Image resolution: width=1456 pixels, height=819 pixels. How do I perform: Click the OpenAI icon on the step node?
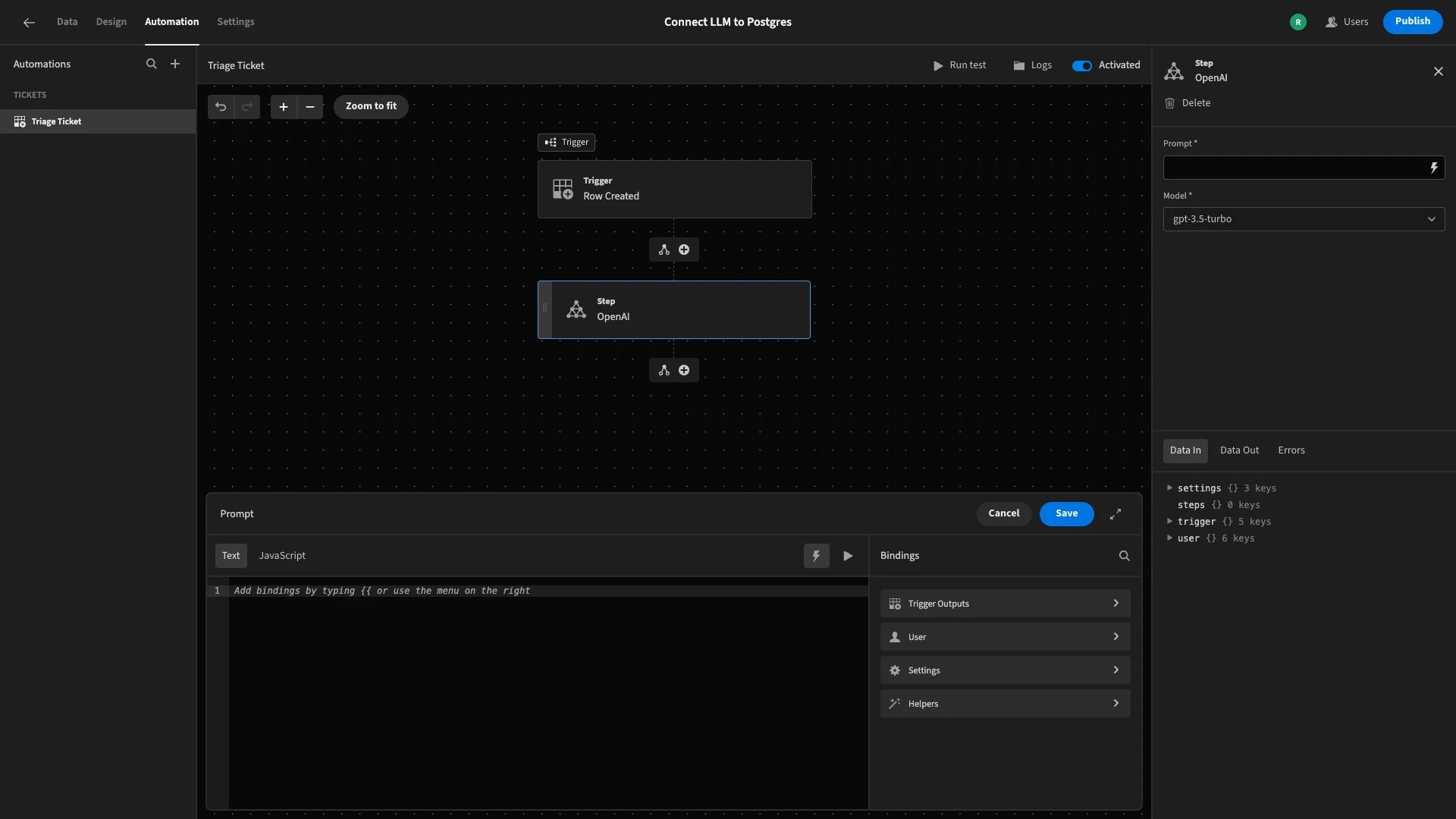576,309
